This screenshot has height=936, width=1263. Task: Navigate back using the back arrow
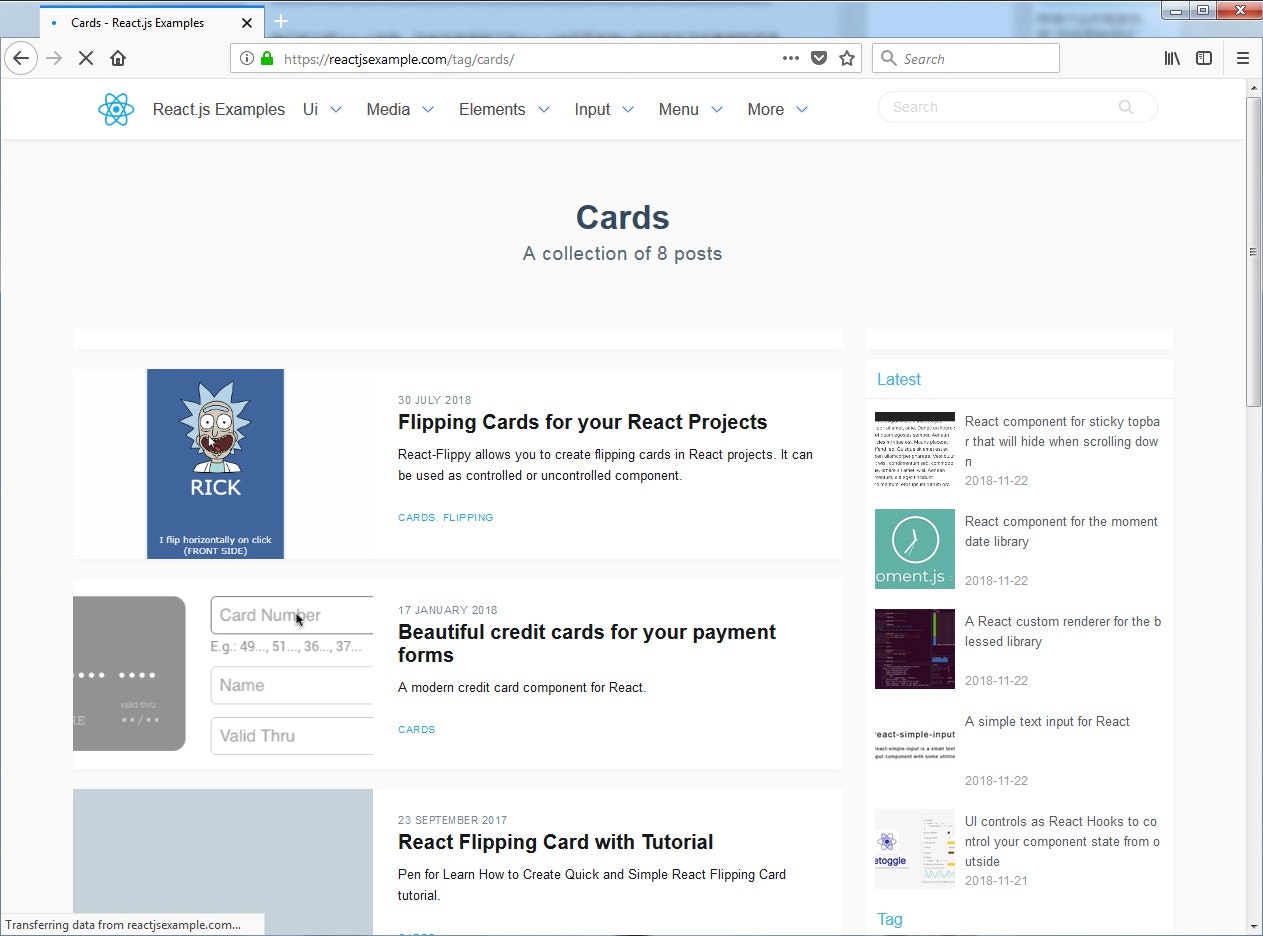[21, 58]
